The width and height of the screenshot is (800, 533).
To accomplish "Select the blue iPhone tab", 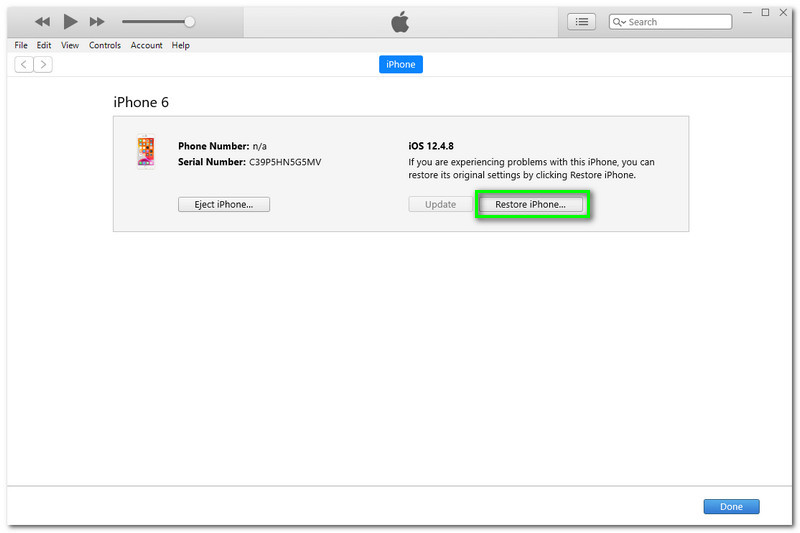I will 401,64.
